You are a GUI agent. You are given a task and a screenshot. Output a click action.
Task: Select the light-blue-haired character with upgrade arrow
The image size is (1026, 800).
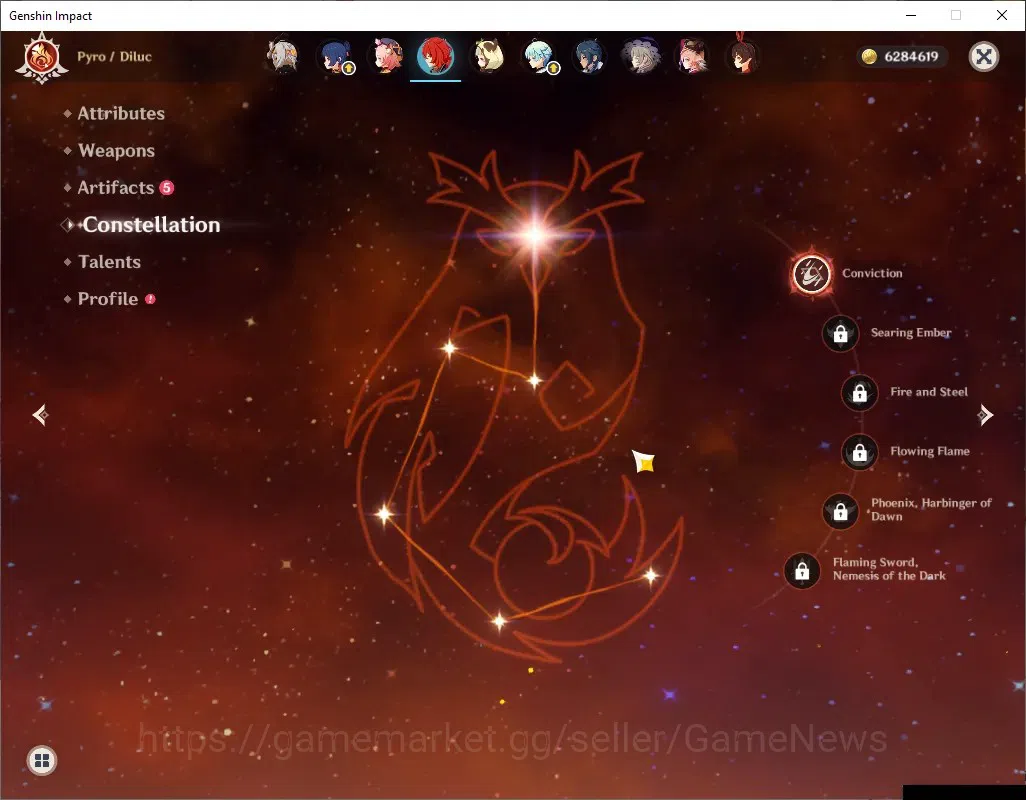[539, 56]
